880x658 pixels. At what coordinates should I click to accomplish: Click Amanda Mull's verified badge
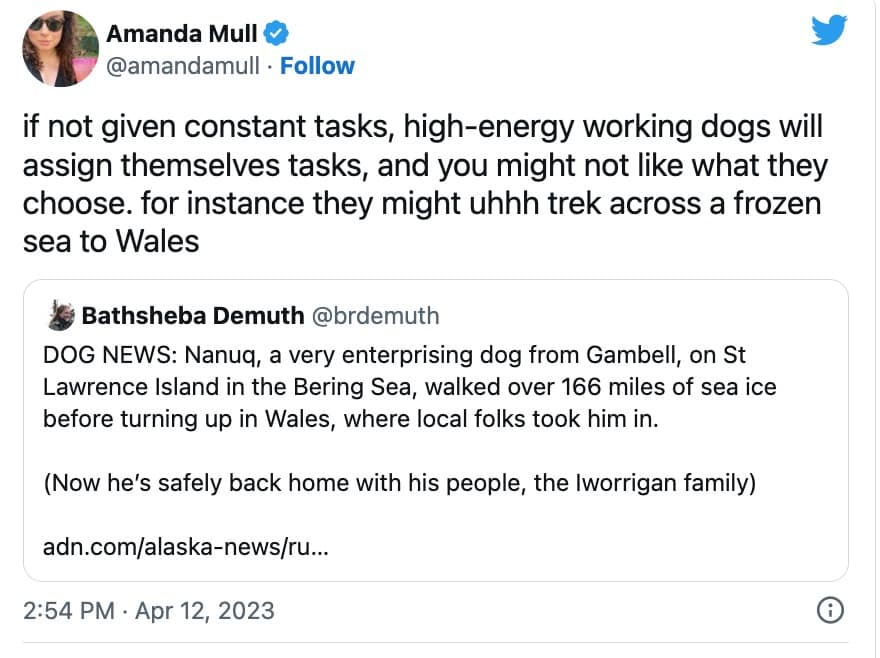[x=276, y=33]
